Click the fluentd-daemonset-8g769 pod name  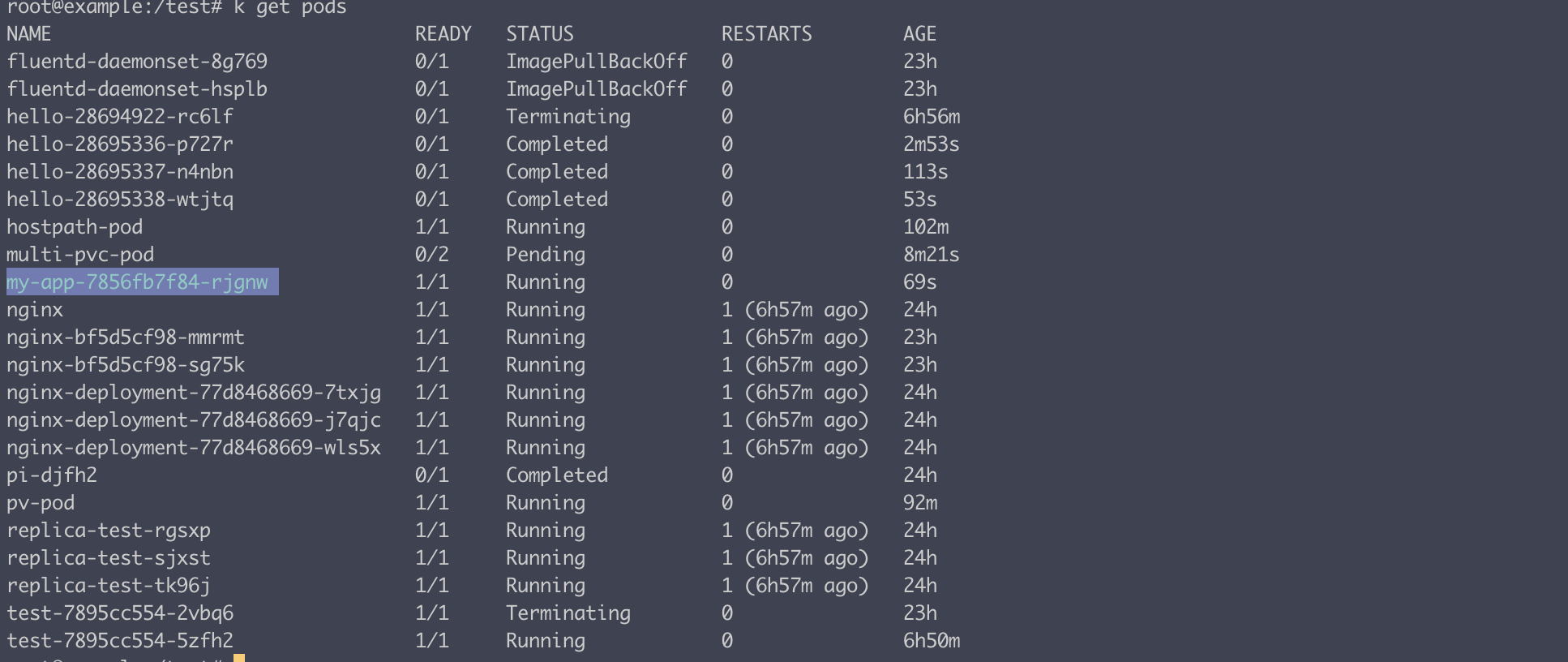click(137, 62)
